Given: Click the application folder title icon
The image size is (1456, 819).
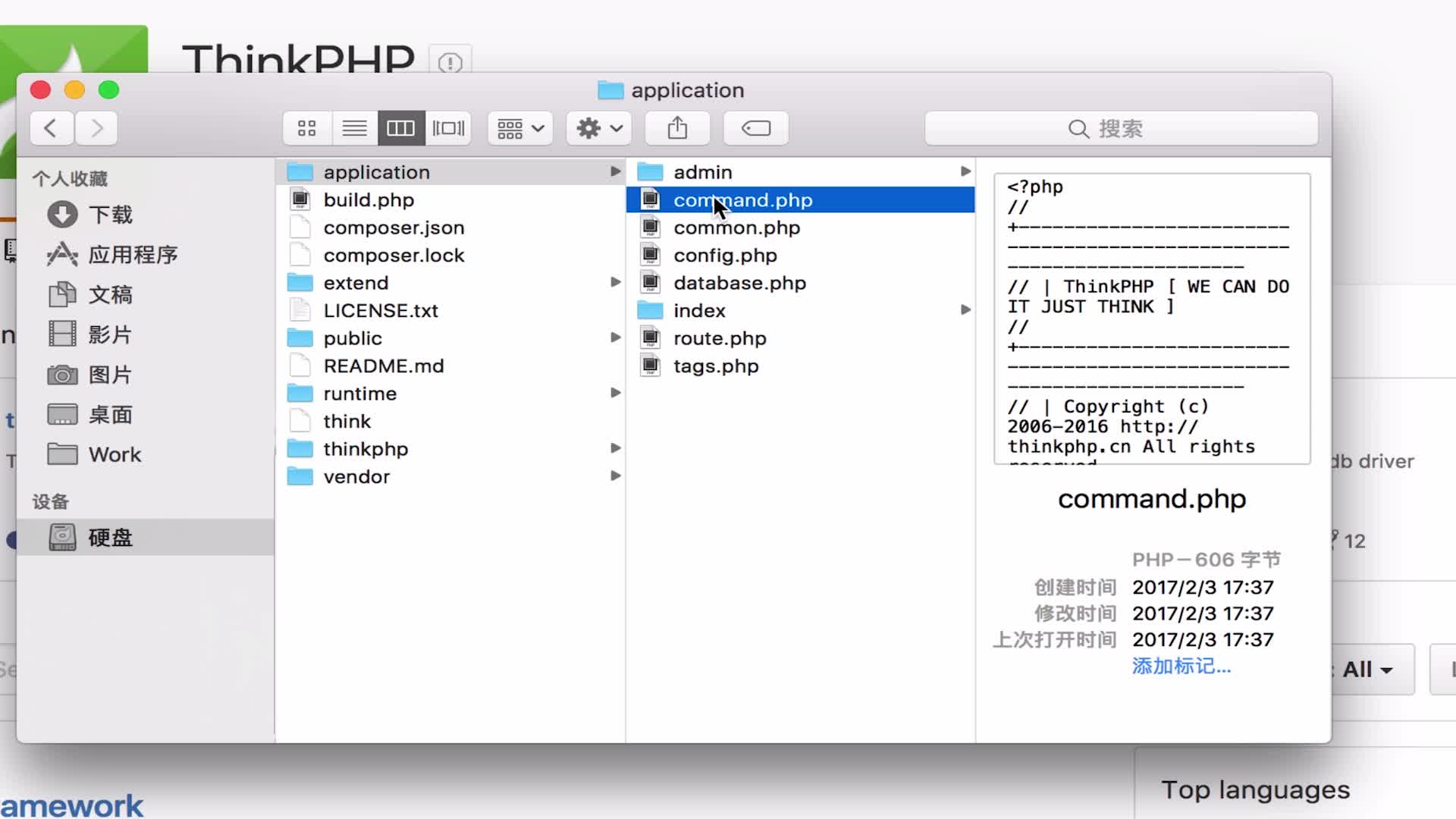Looking at the screenshot, I should tap(610, 90).
